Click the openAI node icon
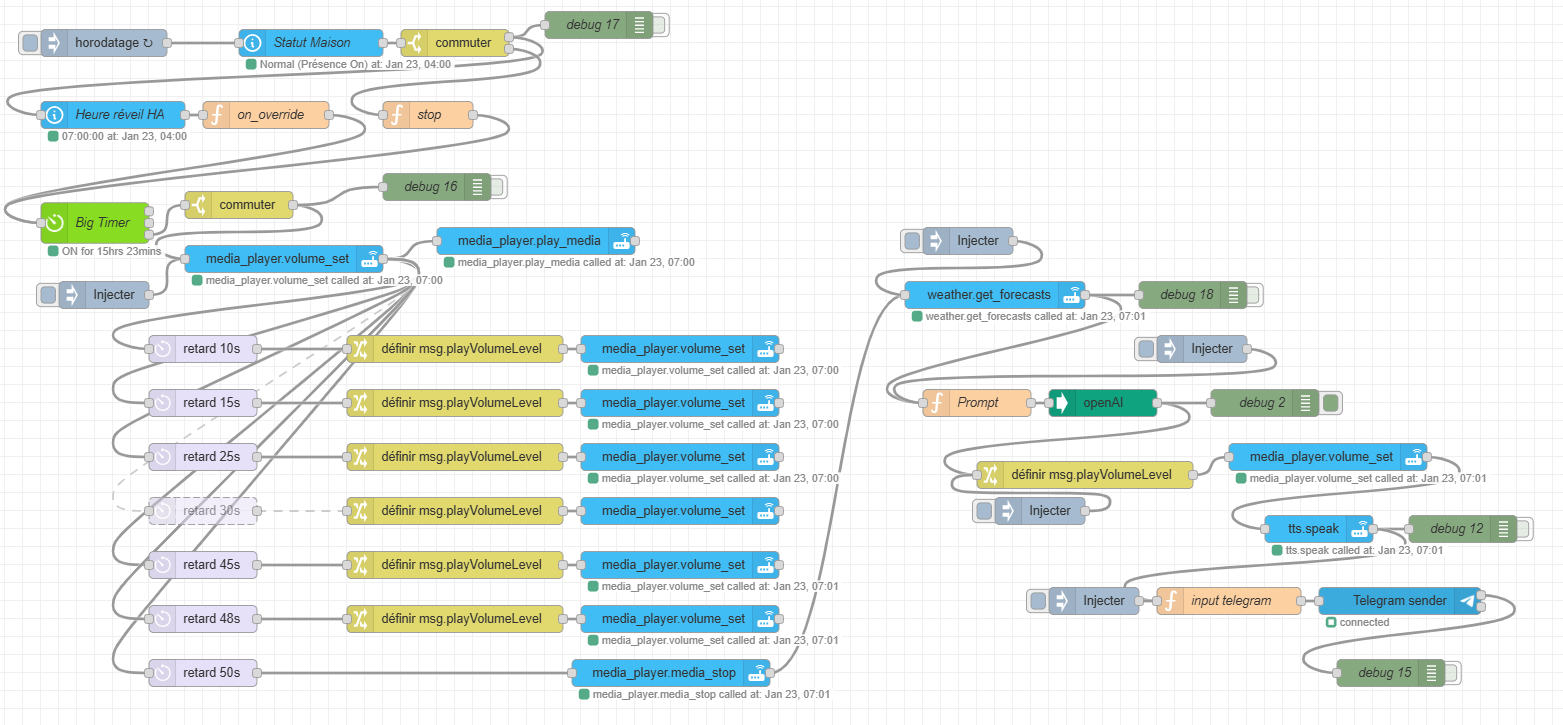 (1062, 403)
